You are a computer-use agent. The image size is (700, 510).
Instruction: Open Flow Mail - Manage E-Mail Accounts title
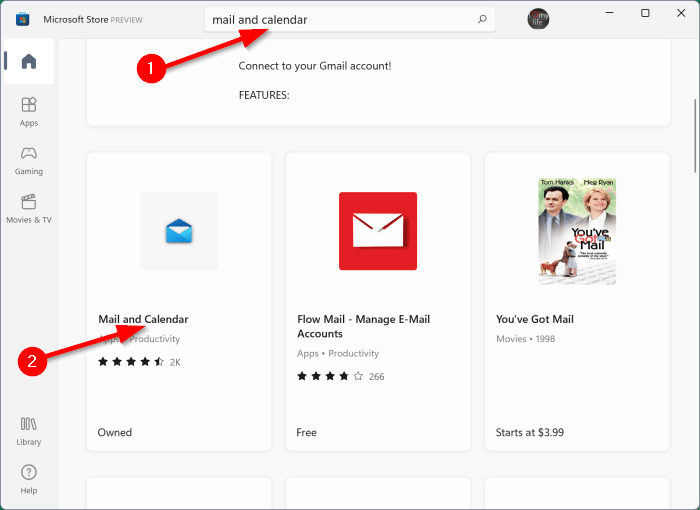(x=363, y=326)
